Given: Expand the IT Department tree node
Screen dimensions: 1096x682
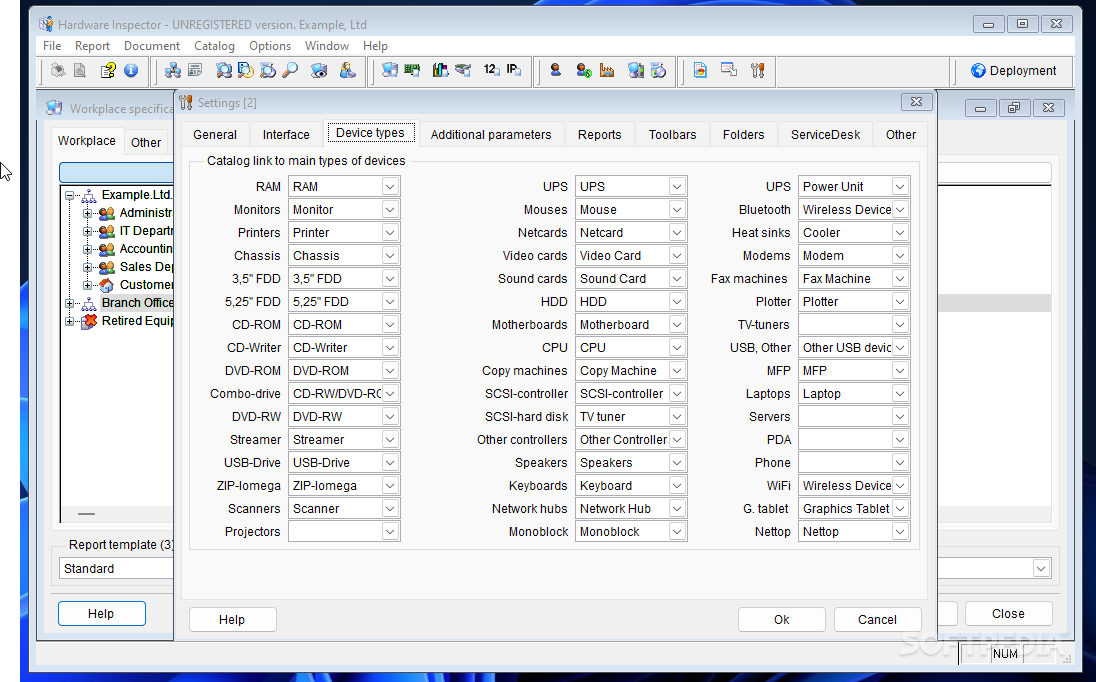Looking at the screenshot, I should 87,231.
